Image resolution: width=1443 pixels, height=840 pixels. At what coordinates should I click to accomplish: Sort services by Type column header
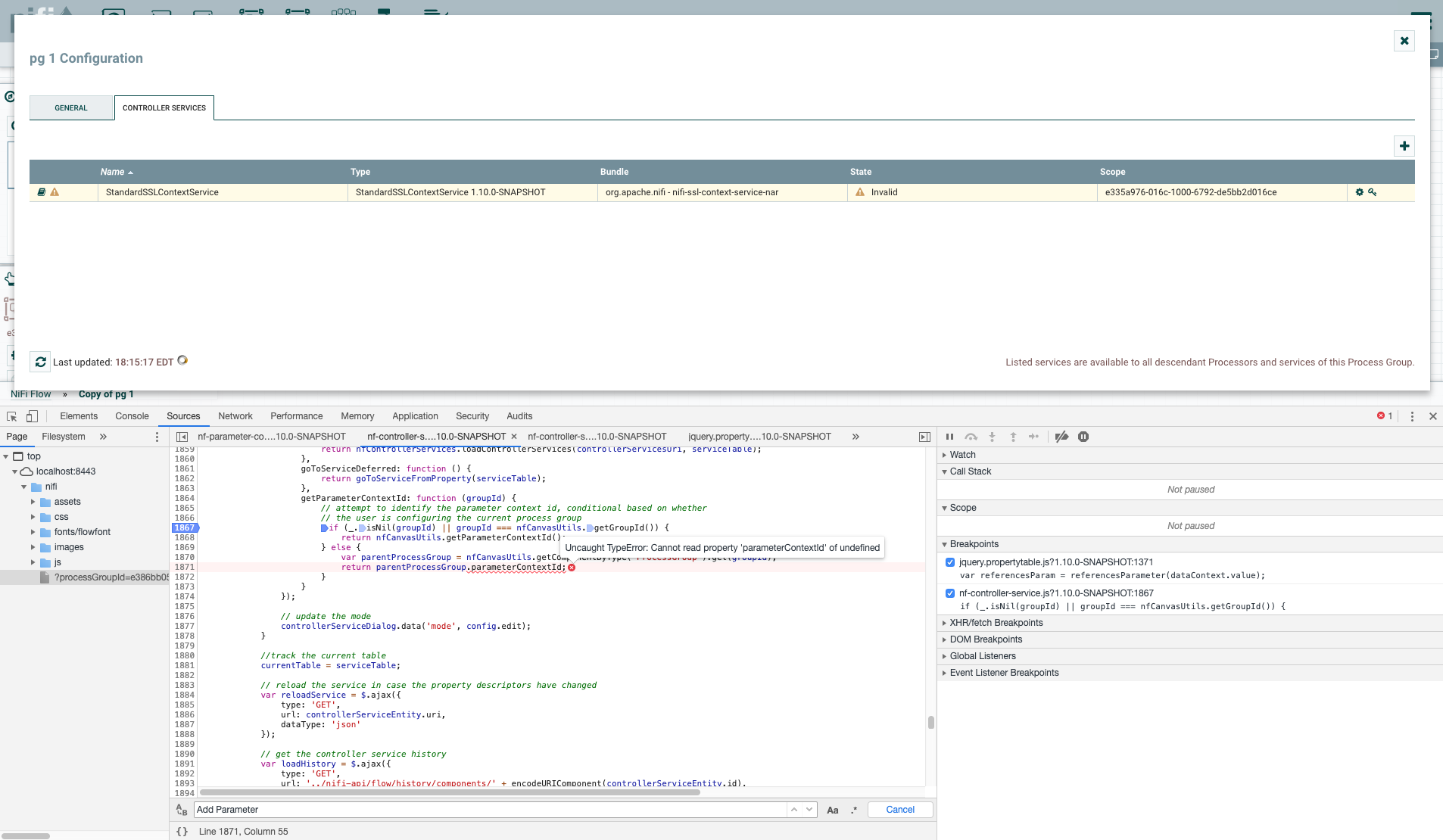tap(360, 172)
